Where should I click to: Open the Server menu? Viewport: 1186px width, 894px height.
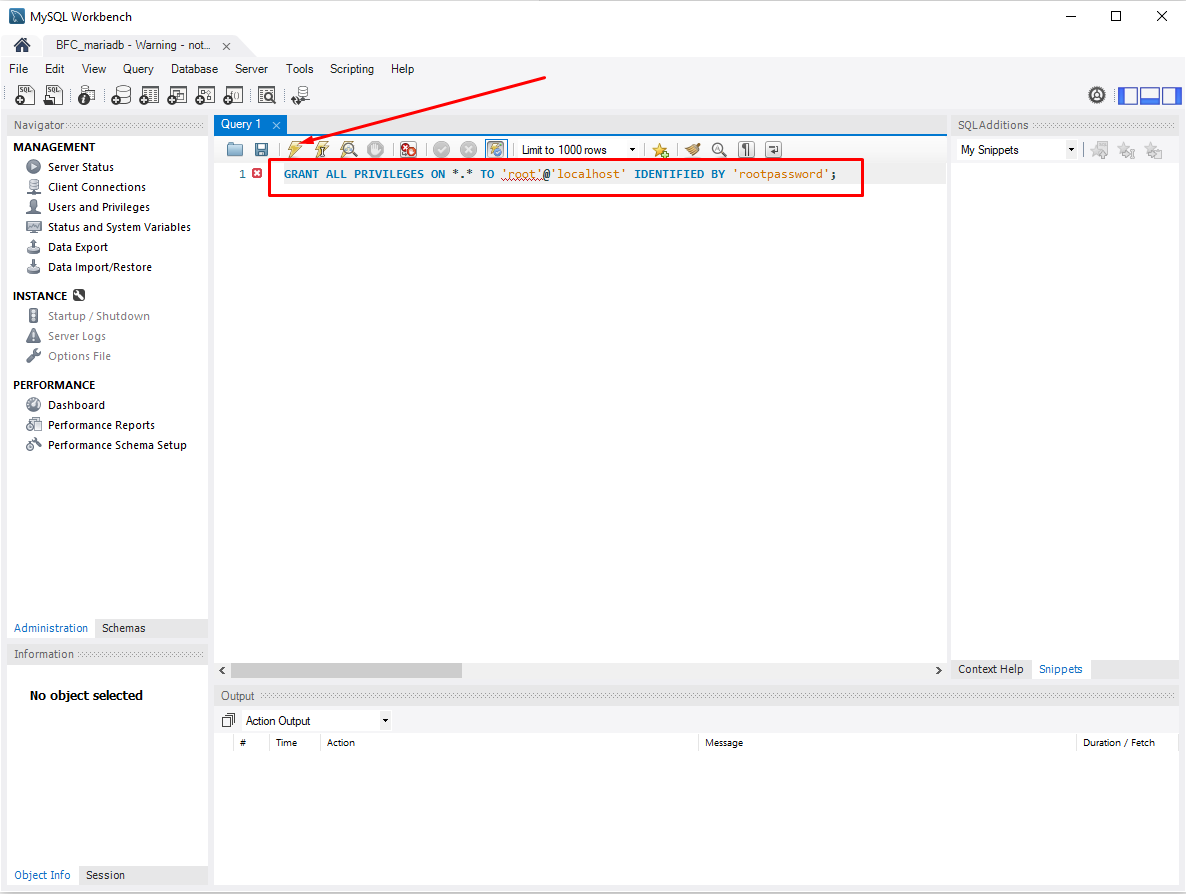click(251, 69)
